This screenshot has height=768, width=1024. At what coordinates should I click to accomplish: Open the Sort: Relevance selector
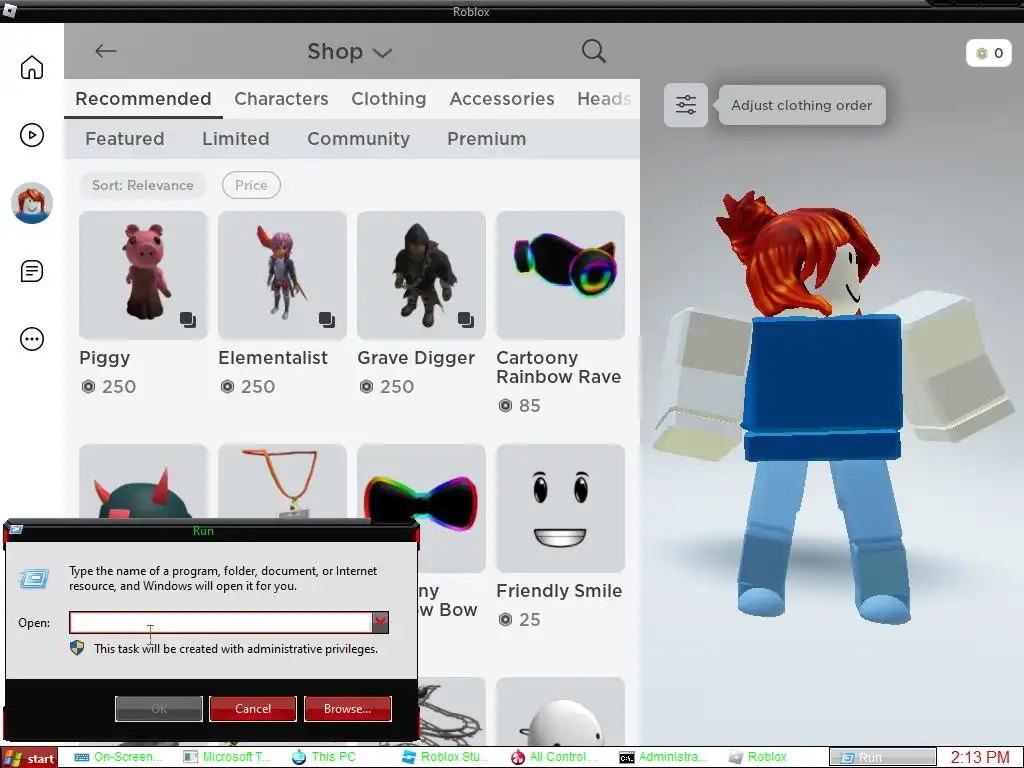pos(142,185)
